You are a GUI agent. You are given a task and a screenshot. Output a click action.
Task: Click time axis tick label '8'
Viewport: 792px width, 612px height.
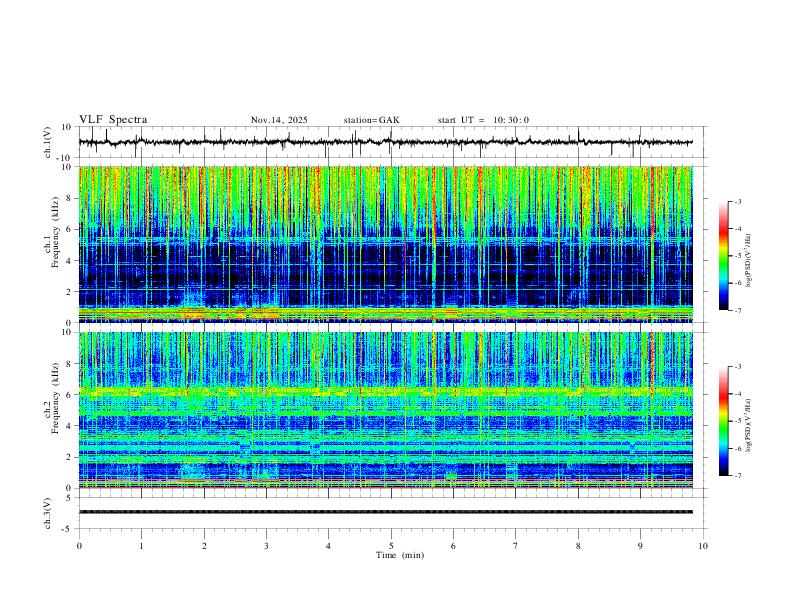(x=578, y=546)
